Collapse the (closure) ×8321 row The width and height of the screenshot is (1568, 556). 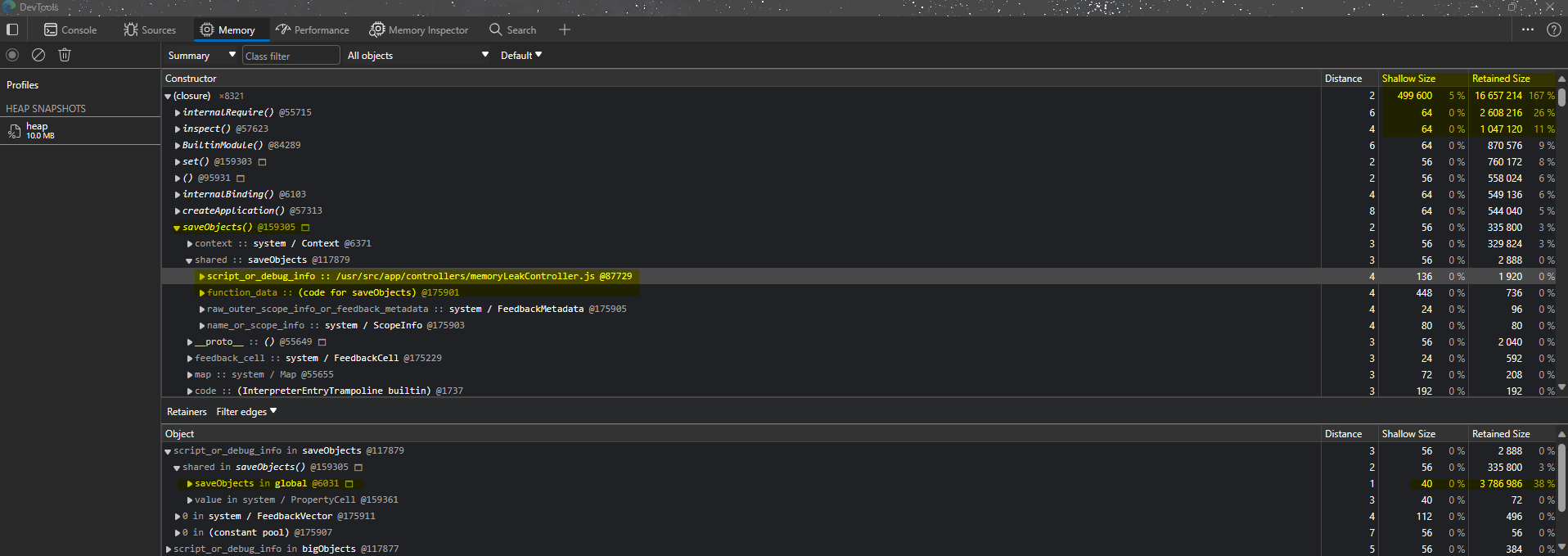point(168,97)
